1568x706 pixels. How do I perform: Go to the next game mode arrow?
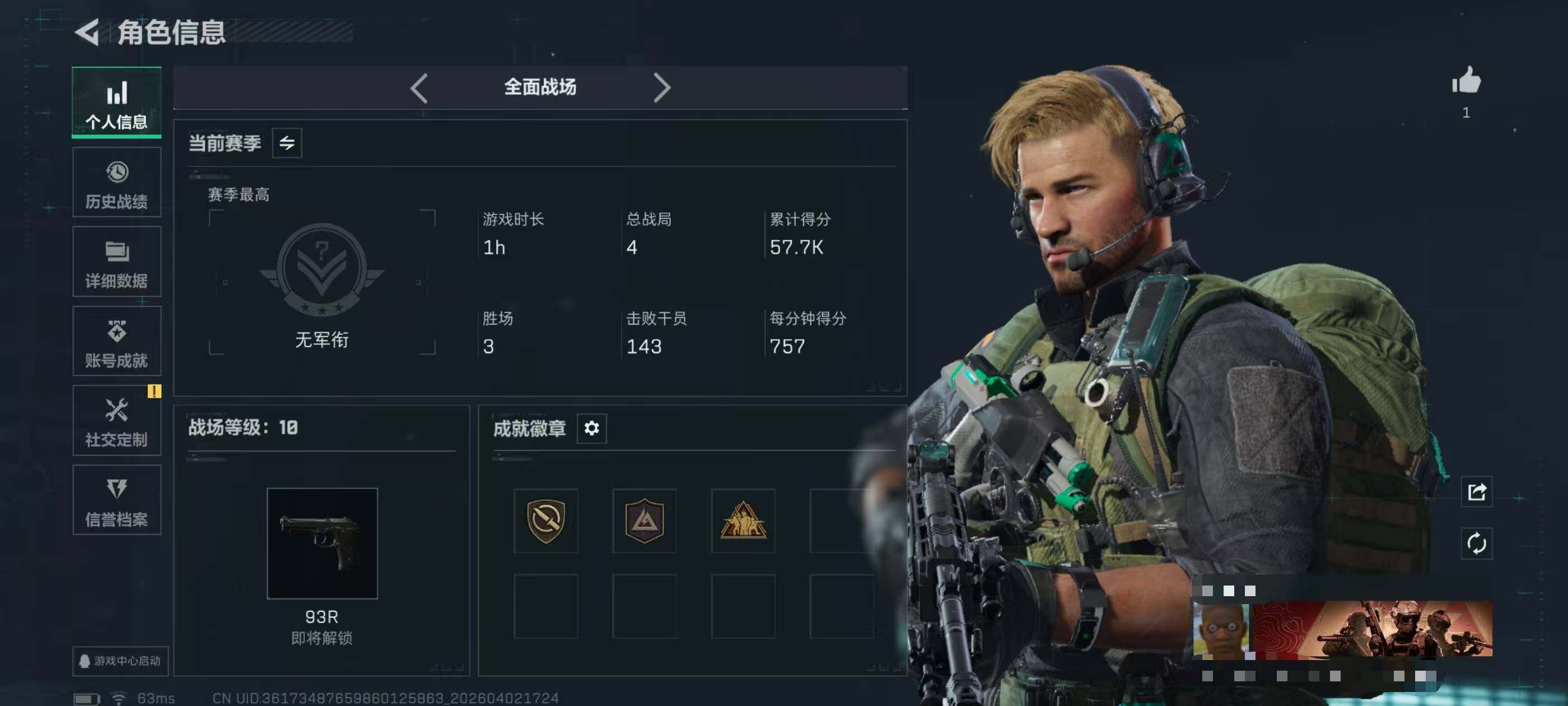coord(662,89)
